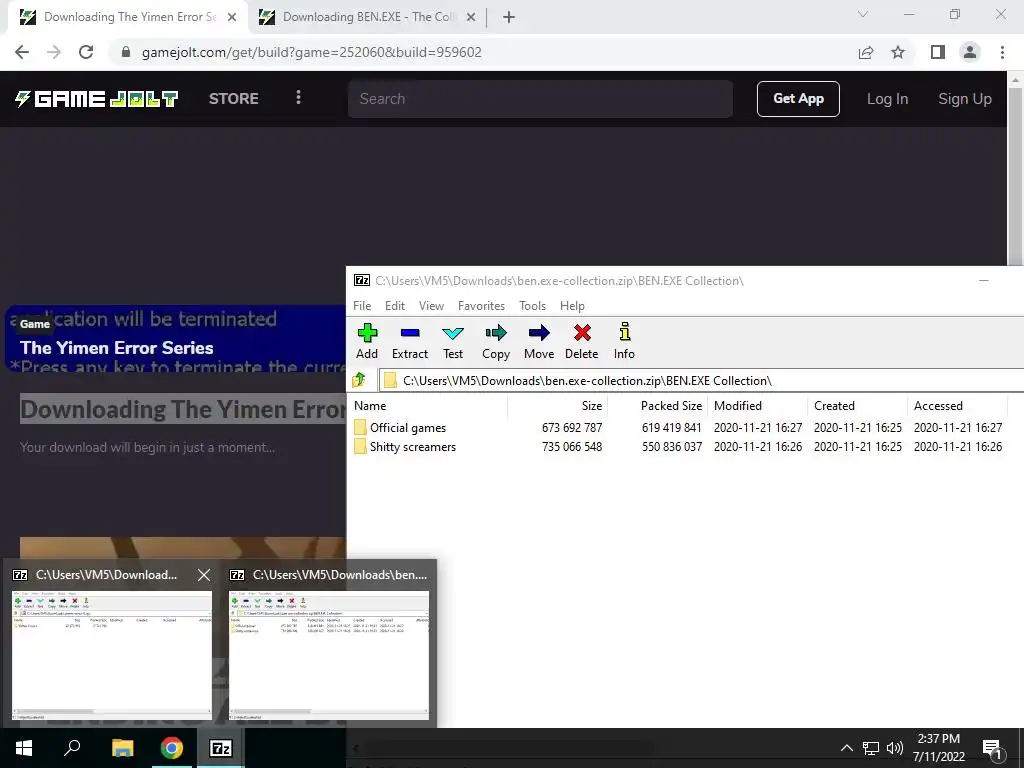This screenshot has width=1024, height=768.
Task: Select the size value 673 692 787
Action: (x=571, y=428)
